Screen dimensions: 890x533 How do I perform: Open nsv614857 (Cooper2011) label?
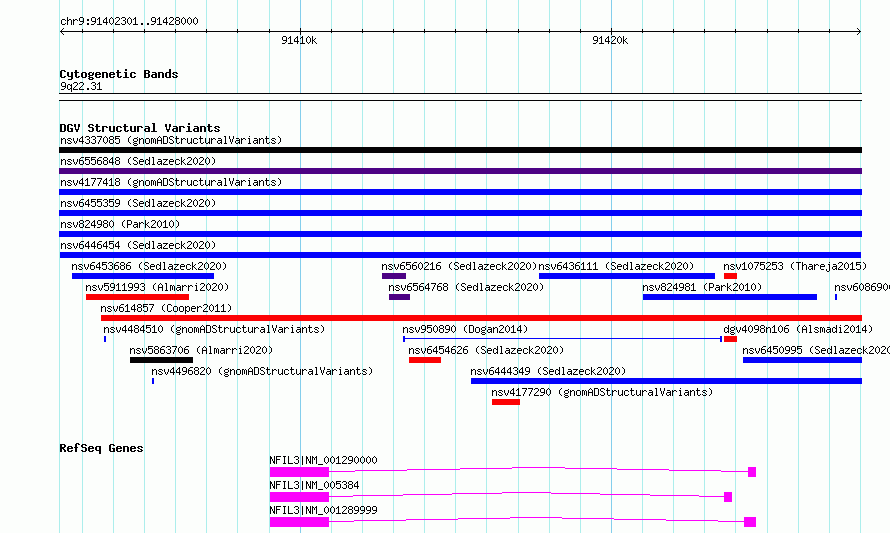(166, 308)
